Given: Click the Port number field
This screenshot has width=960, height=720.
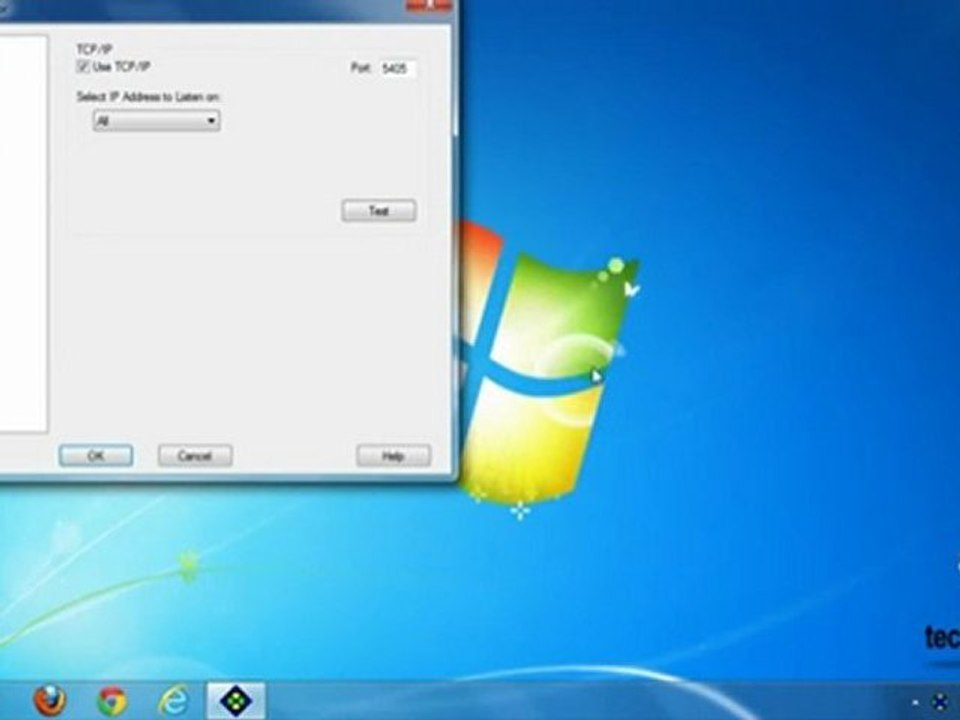Looking at the screenshot, I should (x=397, y=69).
